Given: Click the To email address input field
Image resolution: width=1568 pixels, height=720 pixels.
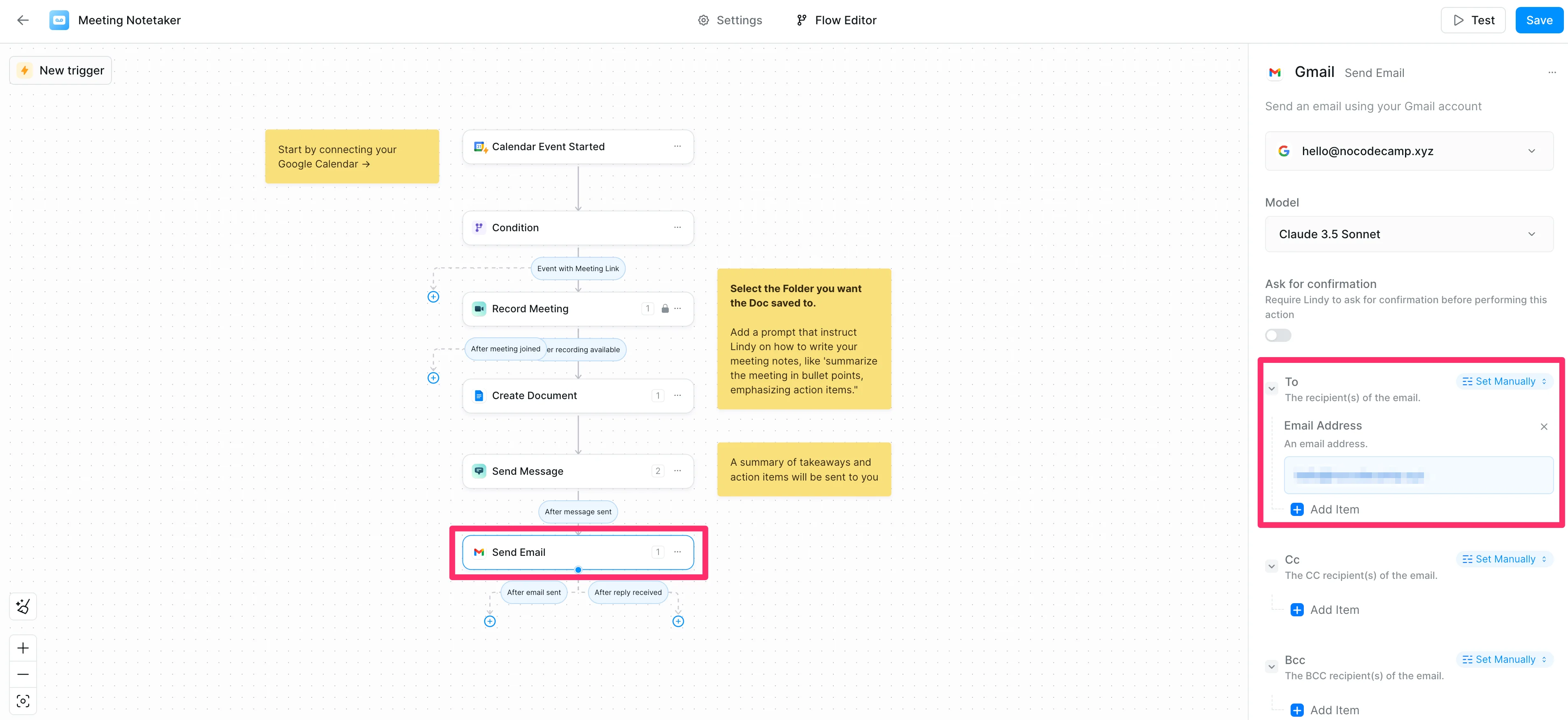Looking at the screenshot, I should point(1418,475).
